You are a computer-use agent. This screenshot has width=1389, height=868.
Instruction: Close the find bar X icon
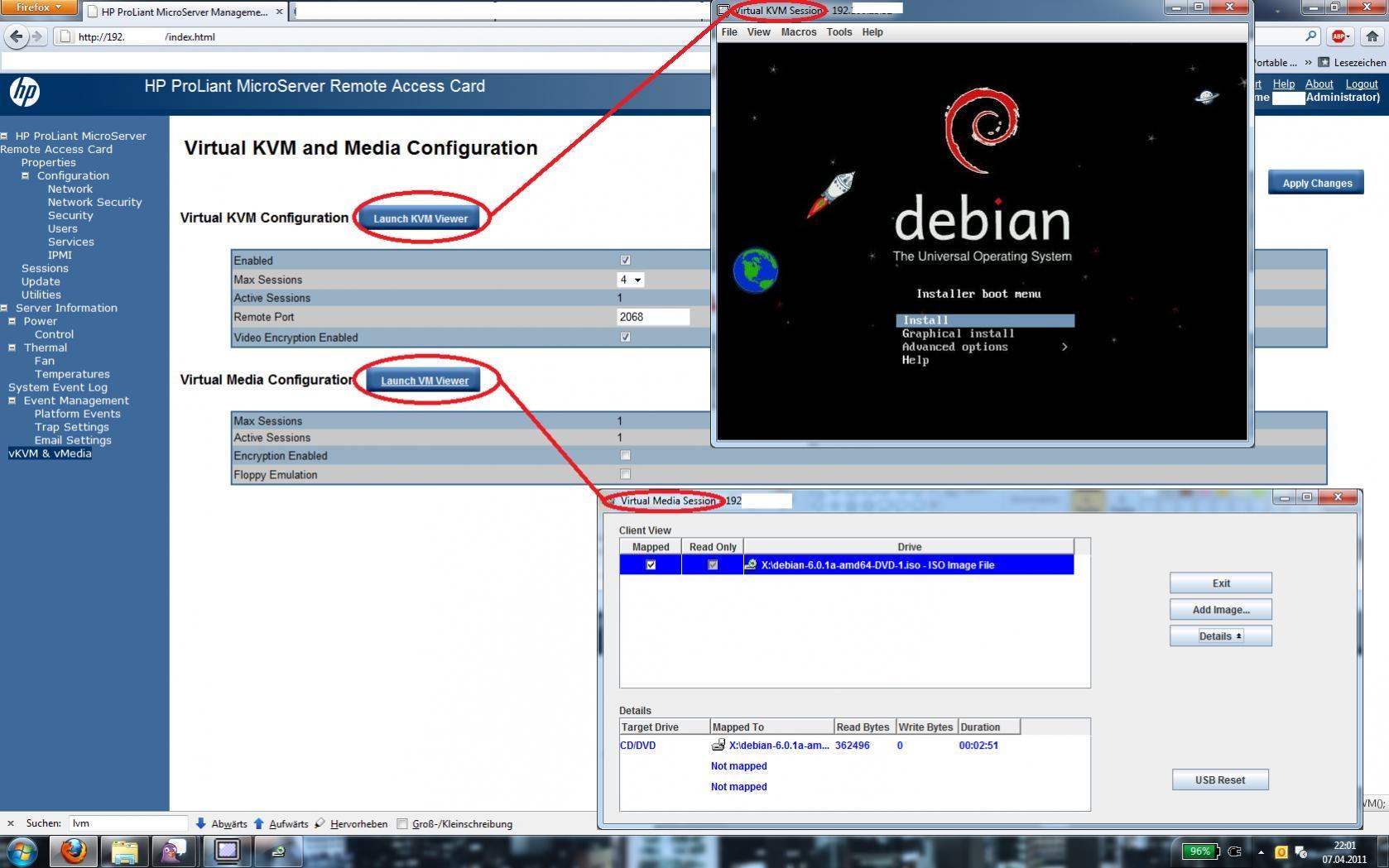click(11, 823)
